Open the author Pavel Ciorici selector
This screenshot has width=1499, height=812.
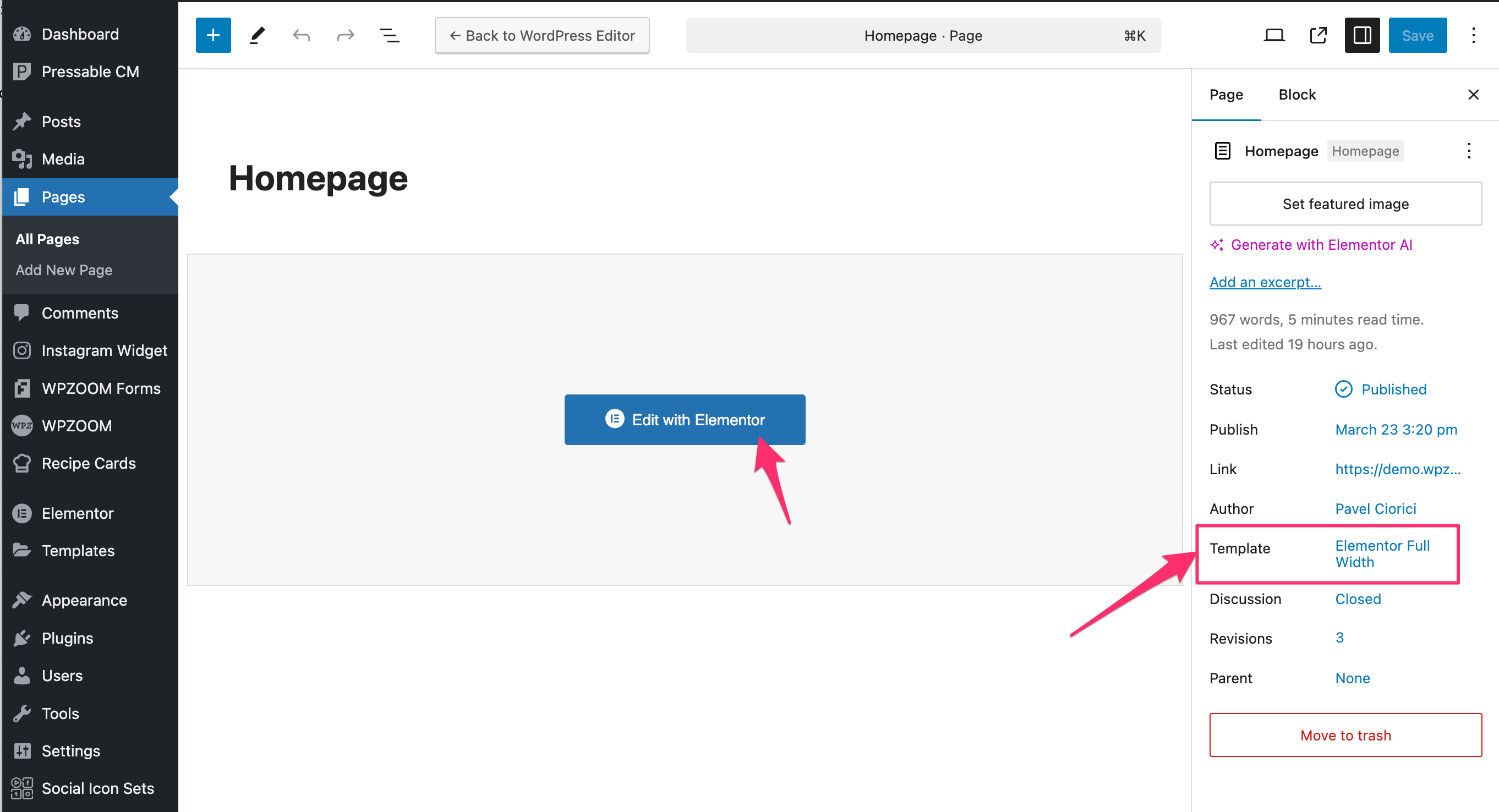pos(1375,508)
